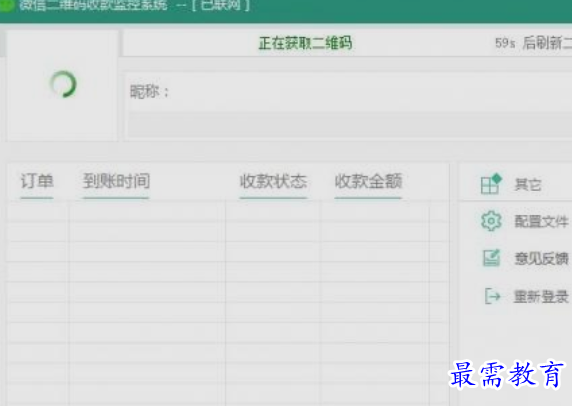Click the 正在获取二维码 status text
572x406 pixels.
(305, 43)
